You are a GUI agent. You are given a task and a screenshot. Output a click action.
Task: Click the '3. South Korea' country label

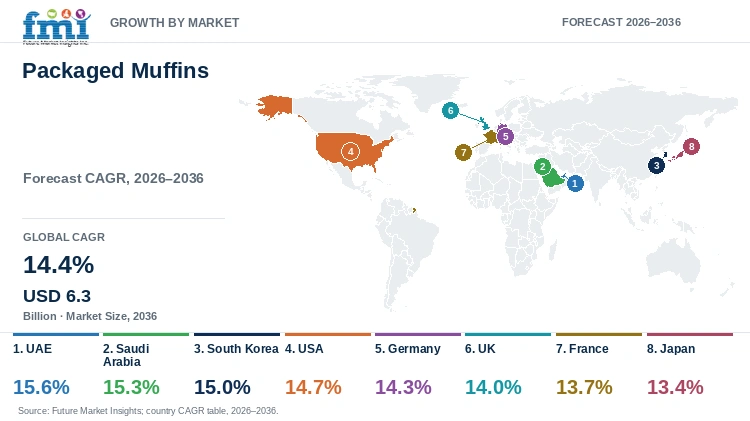(x=236, y=349)
